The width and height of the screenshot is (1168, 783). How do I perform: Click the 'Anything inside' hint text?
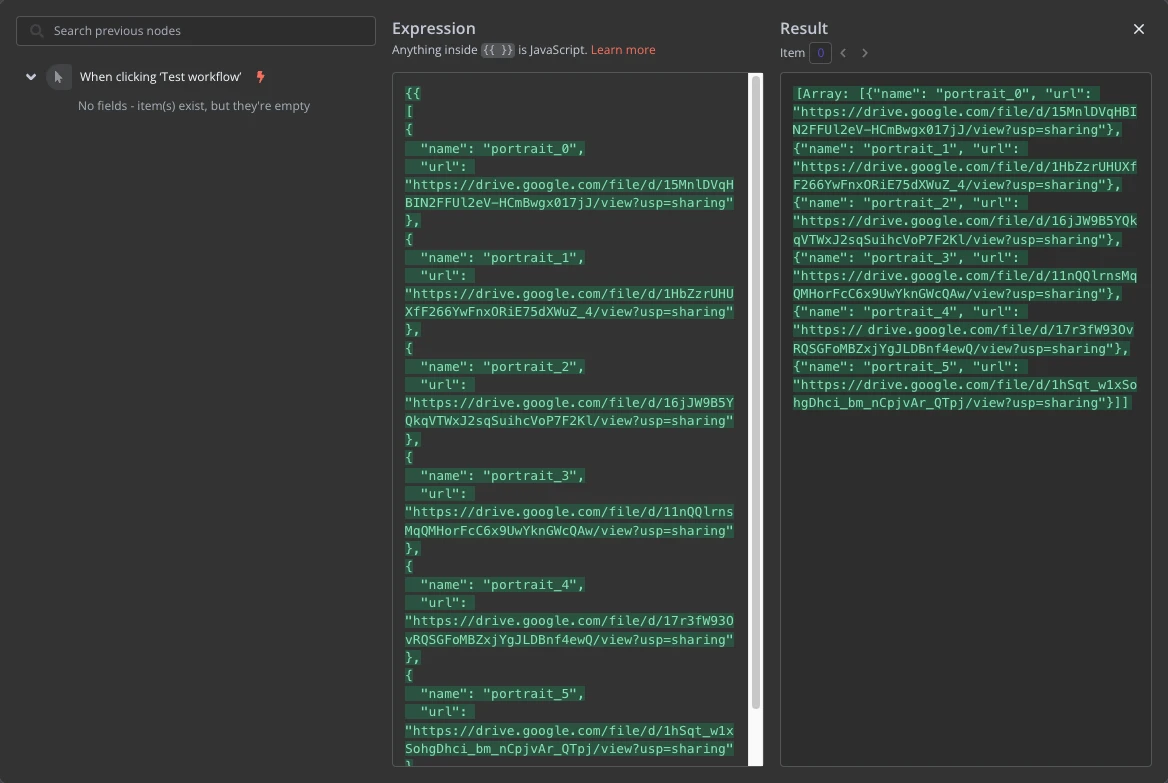[x=435, y=50]
